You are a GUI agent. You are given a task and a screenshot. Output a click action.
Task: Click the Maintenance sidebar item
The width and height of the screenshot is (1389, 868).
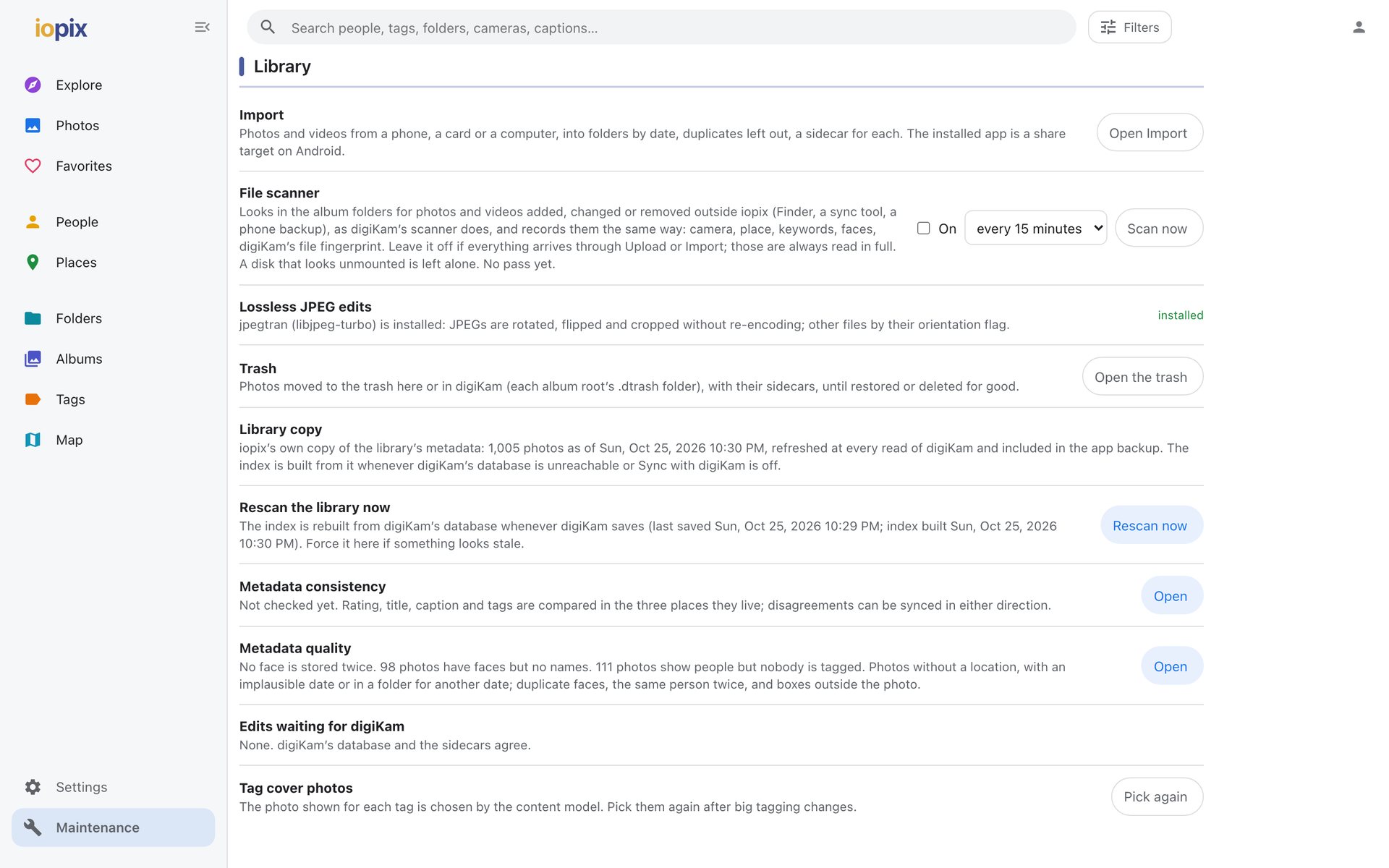(x=113, y=827)
